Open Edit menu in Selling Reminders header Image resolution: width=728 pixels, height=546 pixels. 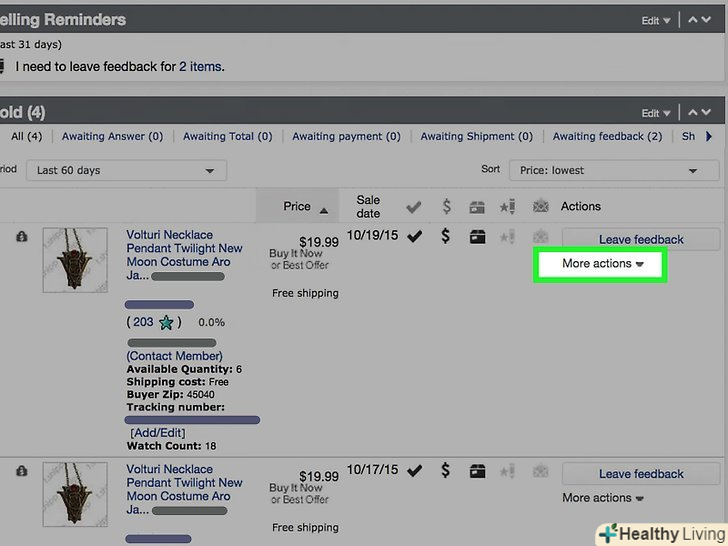click(656, 20)
